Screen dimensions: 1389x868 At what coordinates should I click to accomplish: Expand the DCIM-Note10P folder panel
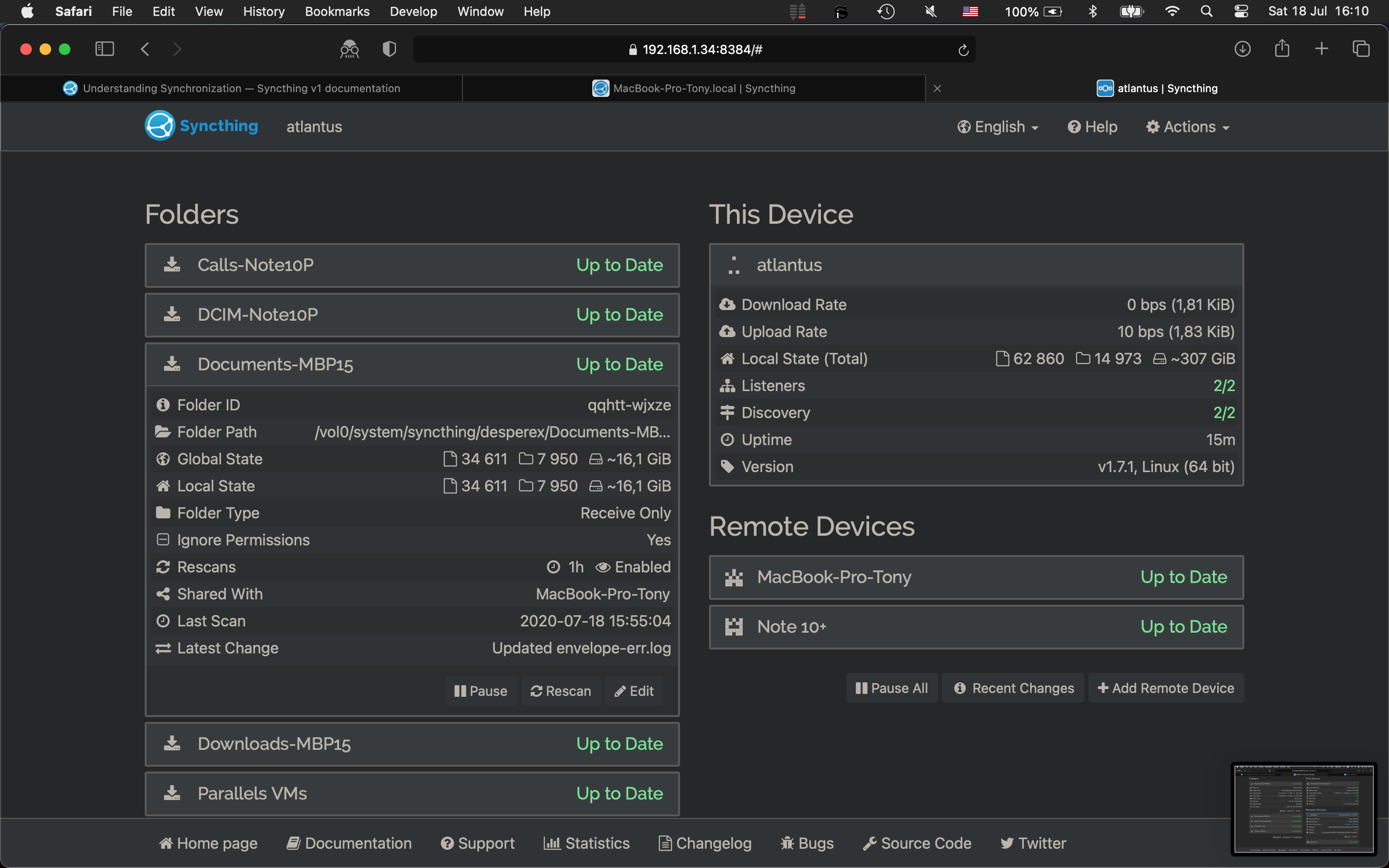412,315
